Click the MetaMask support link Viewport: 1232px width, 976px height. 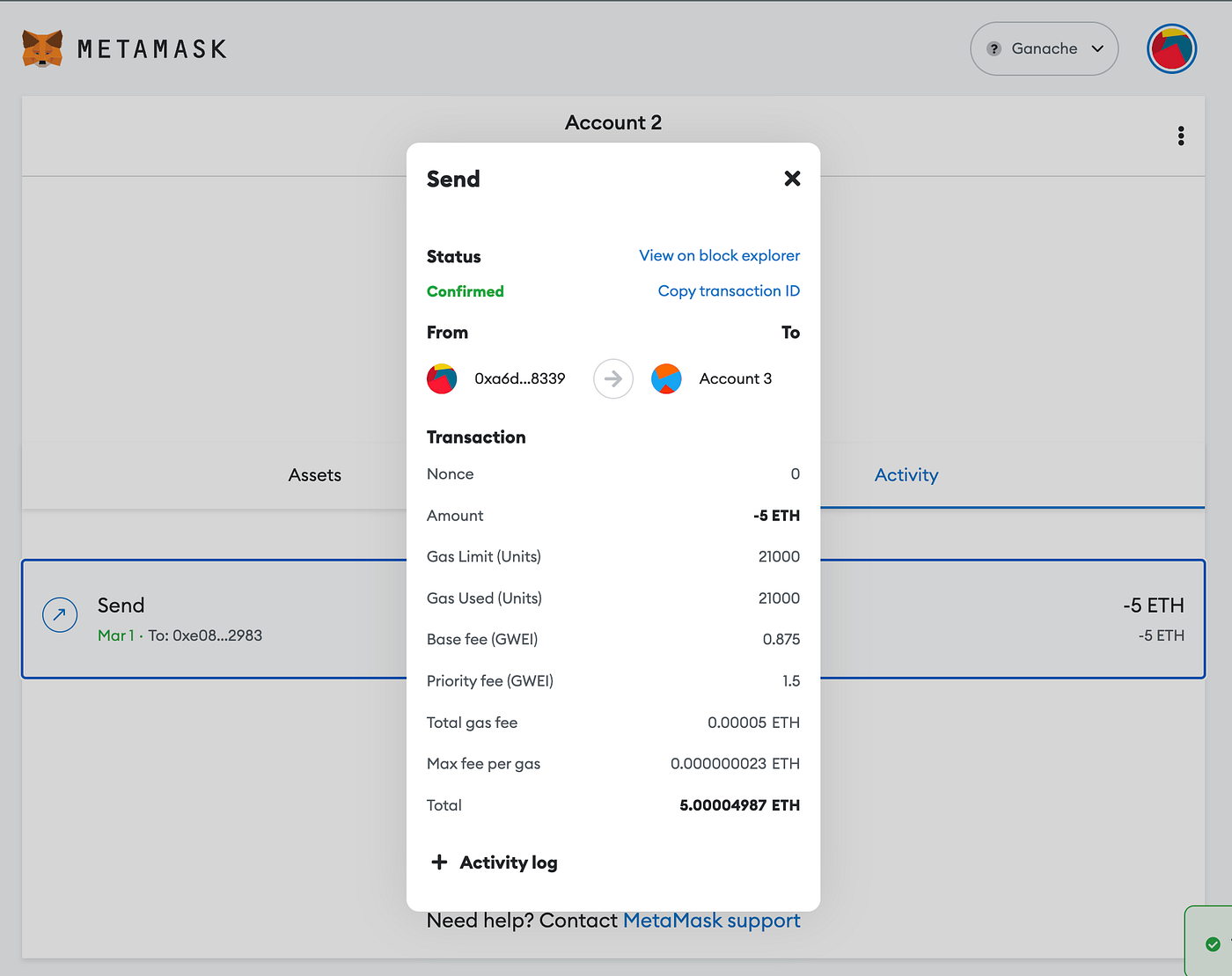[712, 921]
